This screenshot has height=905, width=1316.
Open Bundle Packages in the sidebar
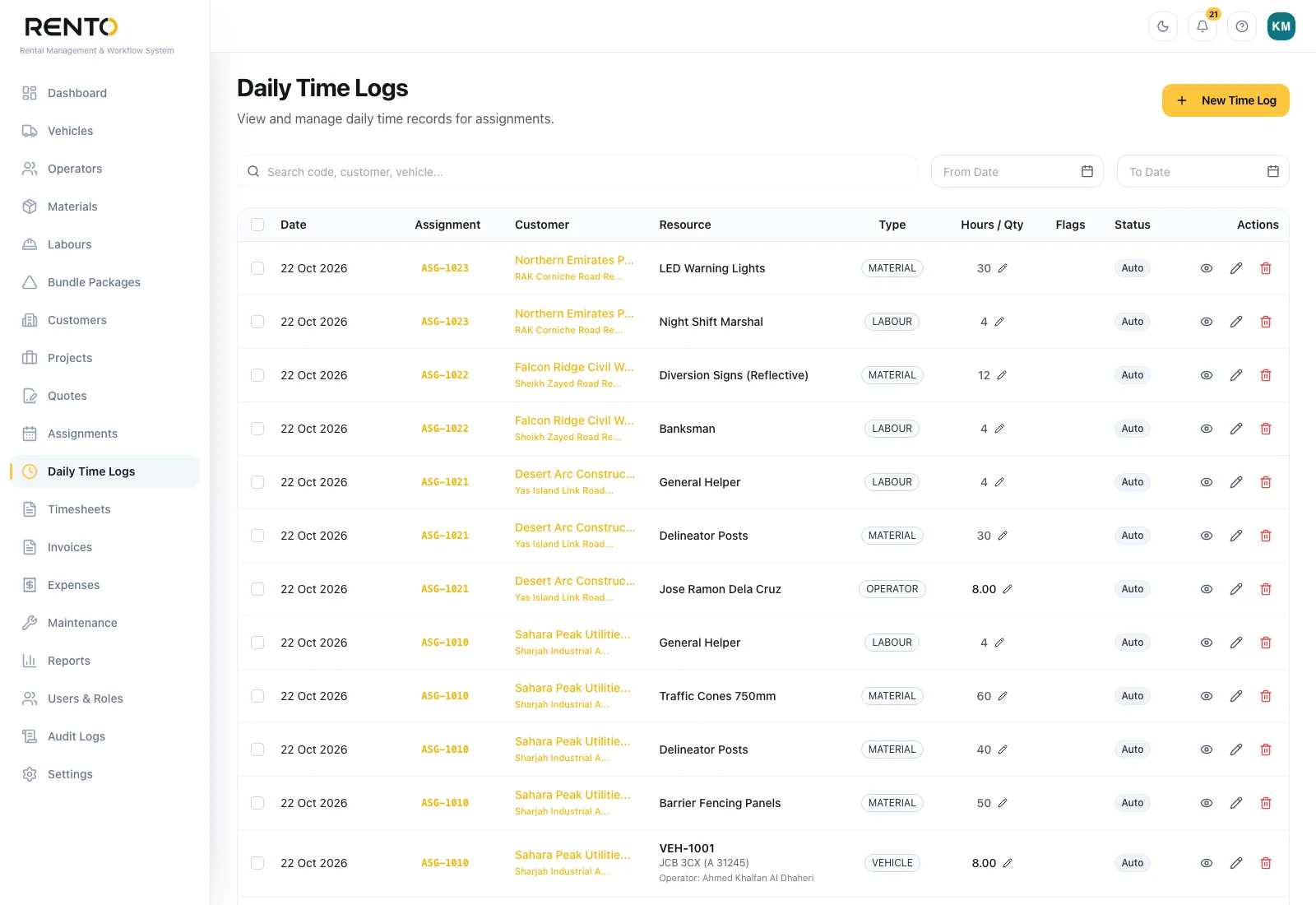[x=105, y=282]
